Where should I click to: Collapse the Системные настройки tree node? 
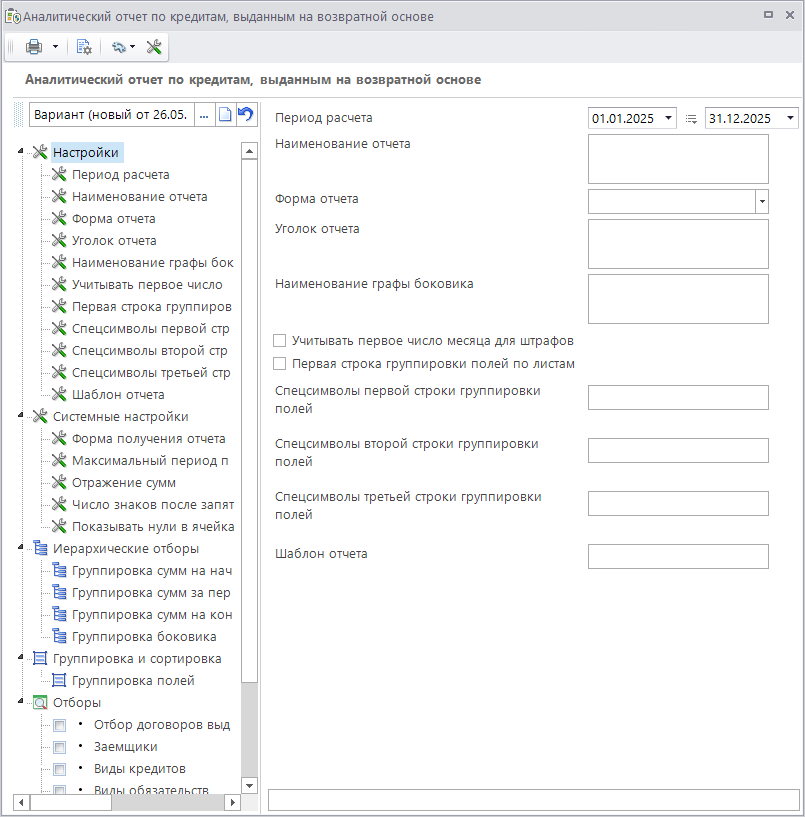(x=21, y=416)
